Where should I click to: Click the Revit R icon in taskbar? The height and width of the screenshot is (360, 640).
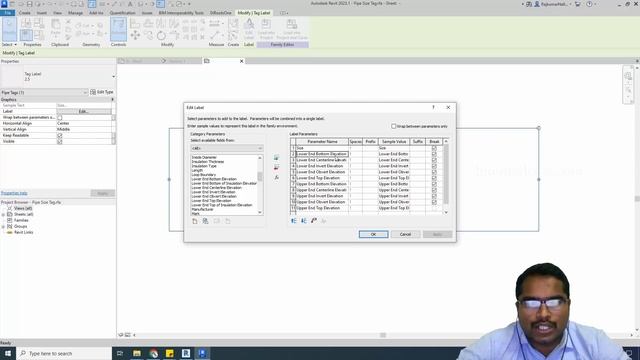(x=186, y=353)
